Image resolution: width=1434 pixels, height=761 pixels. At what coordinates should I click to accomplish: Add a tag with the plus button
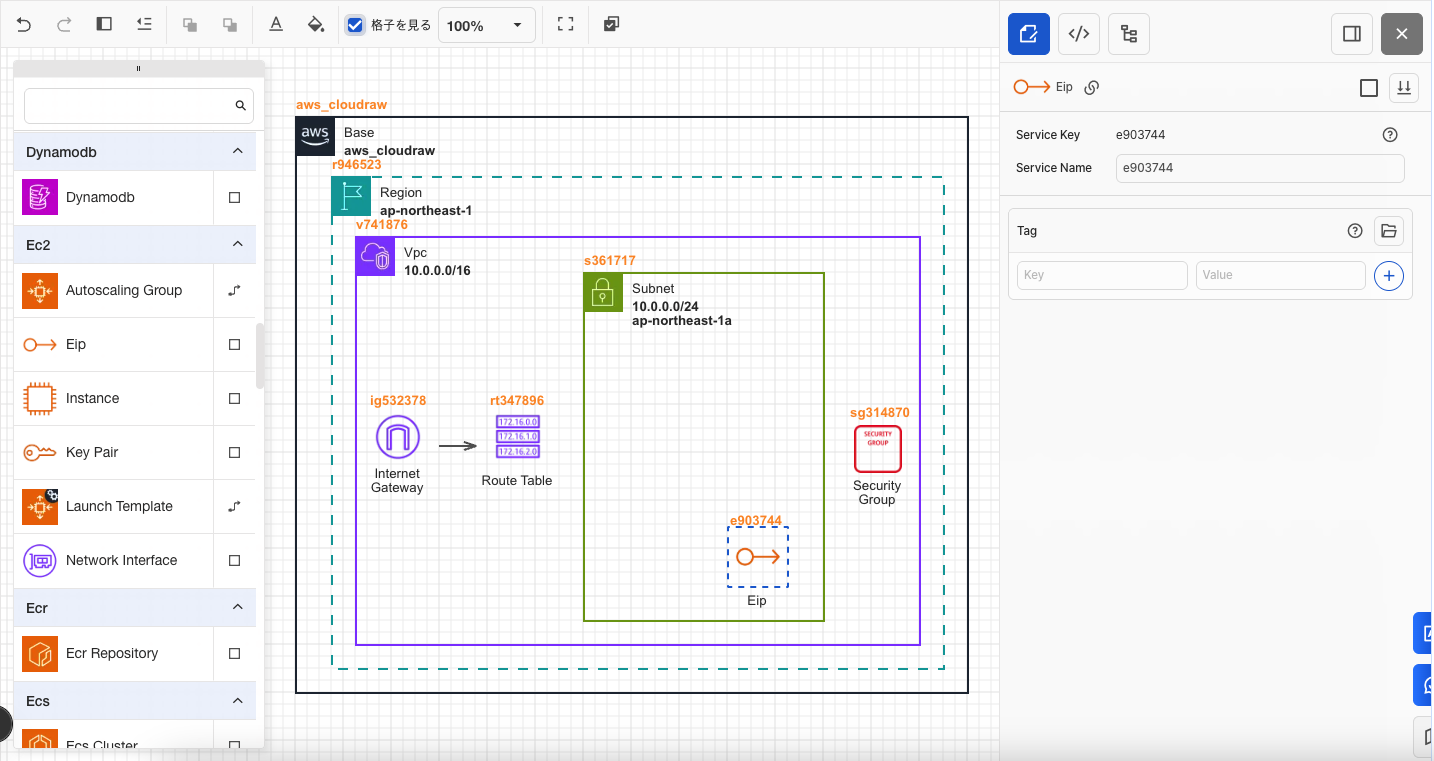[1389, 275]
